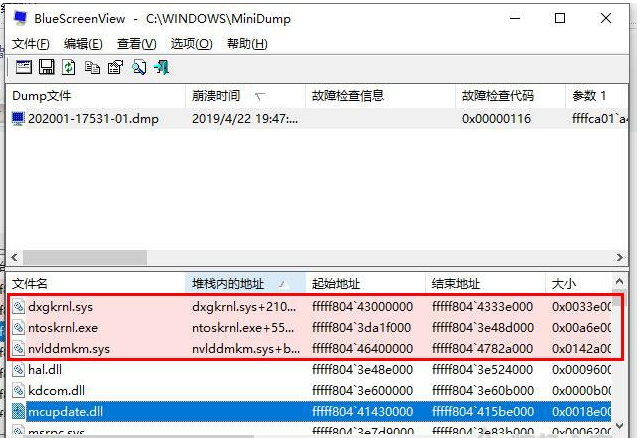The height and width of the screenshot is (438, 638).
Task: Maximize the BlueScreenView window
Action: pos(560,18)
